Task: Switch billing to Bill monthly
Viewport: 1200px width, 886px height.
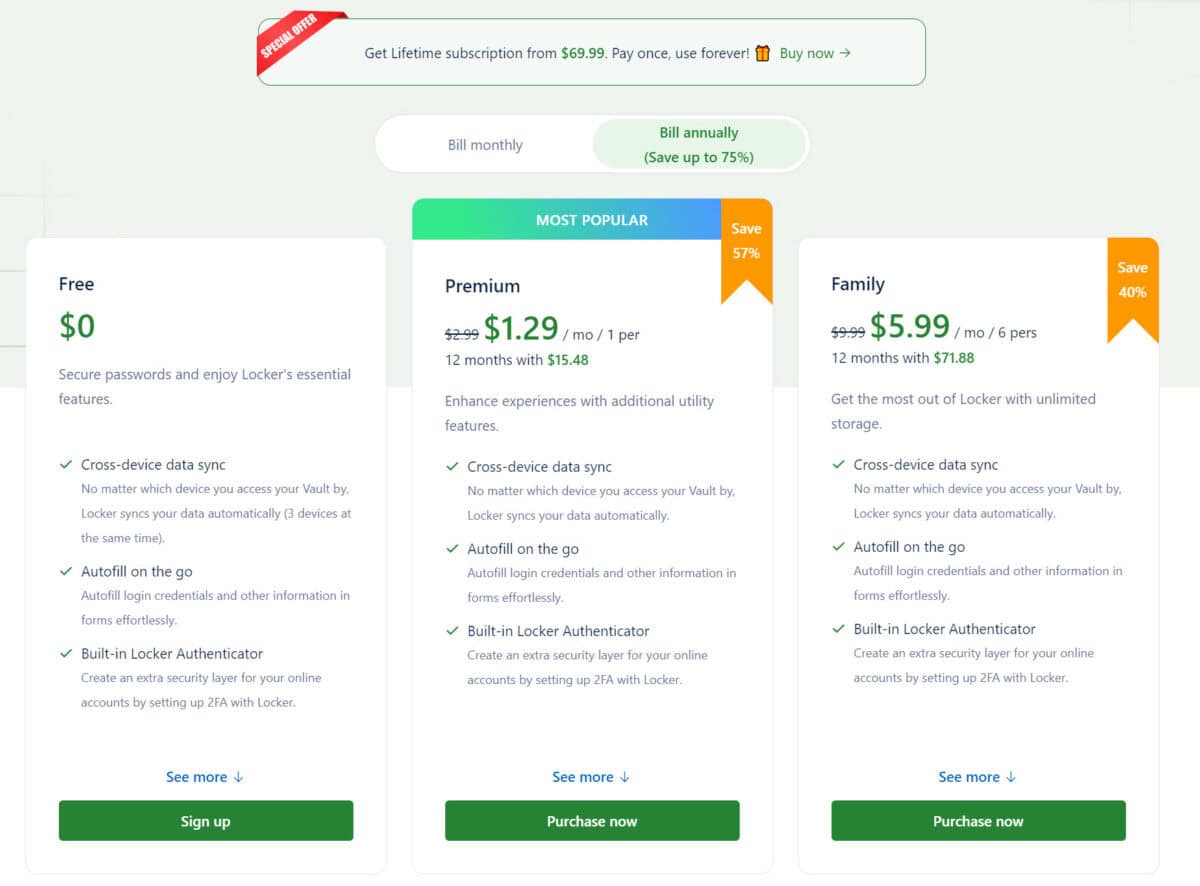Action: pyautogui.click(x=485, y=145)
